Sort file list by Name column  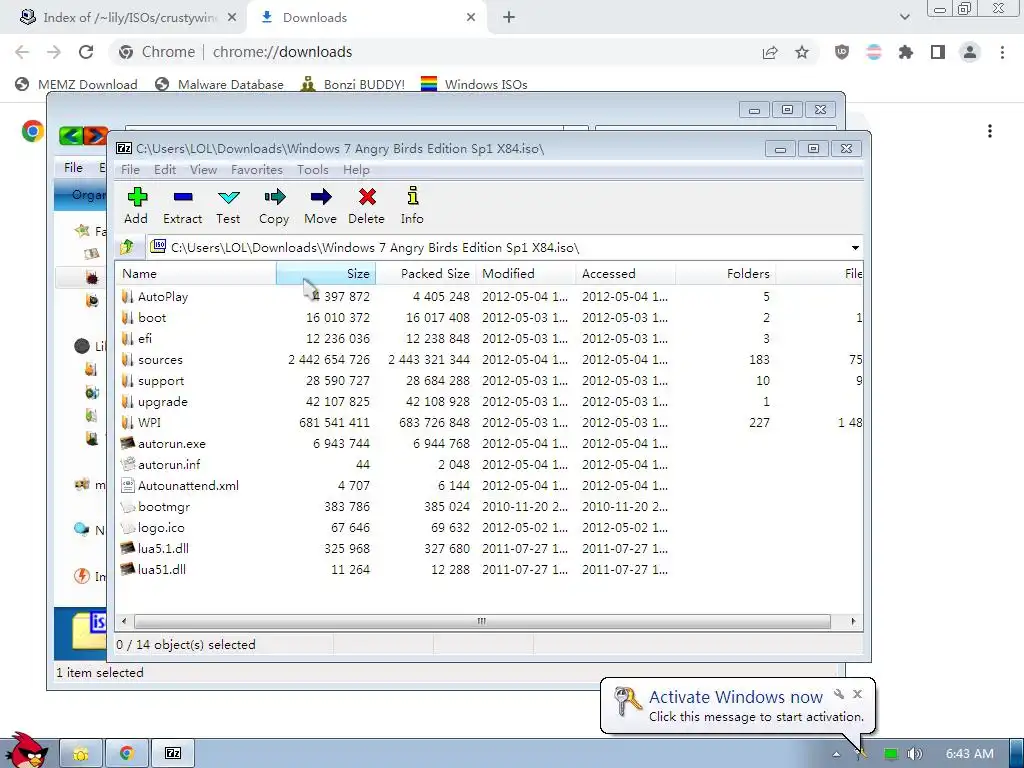(x=196, y=274)
